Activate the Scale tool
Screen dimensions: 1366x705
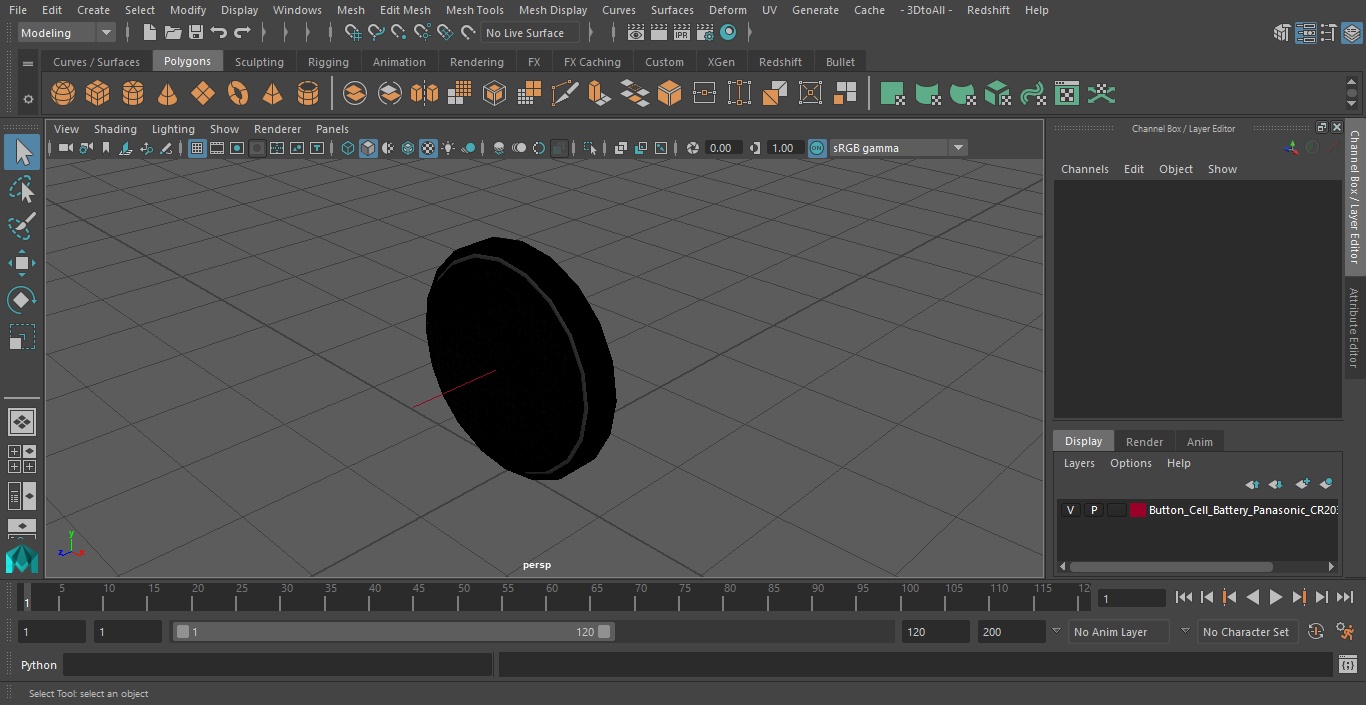coord(22,337)
